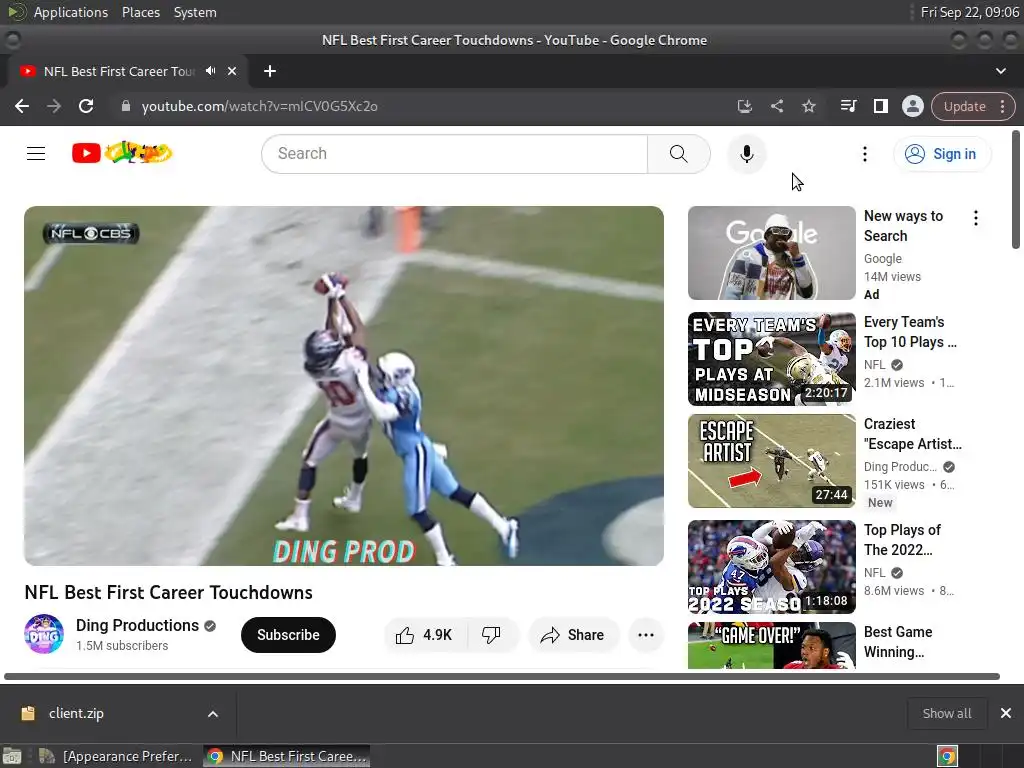1024x768 pixels.
Task: Click into the YouTube Search field
Action: coord(455,154)
